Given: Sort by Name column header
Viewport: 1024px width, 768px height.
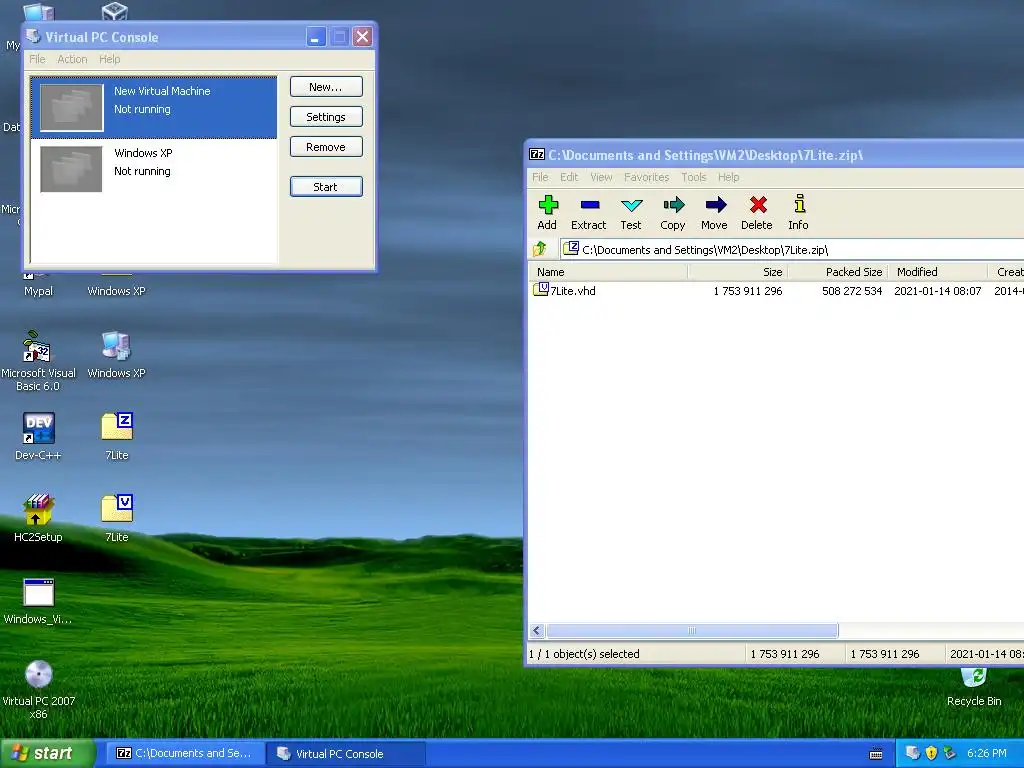Looking at the screenshot, I should (x=608, y=272).
